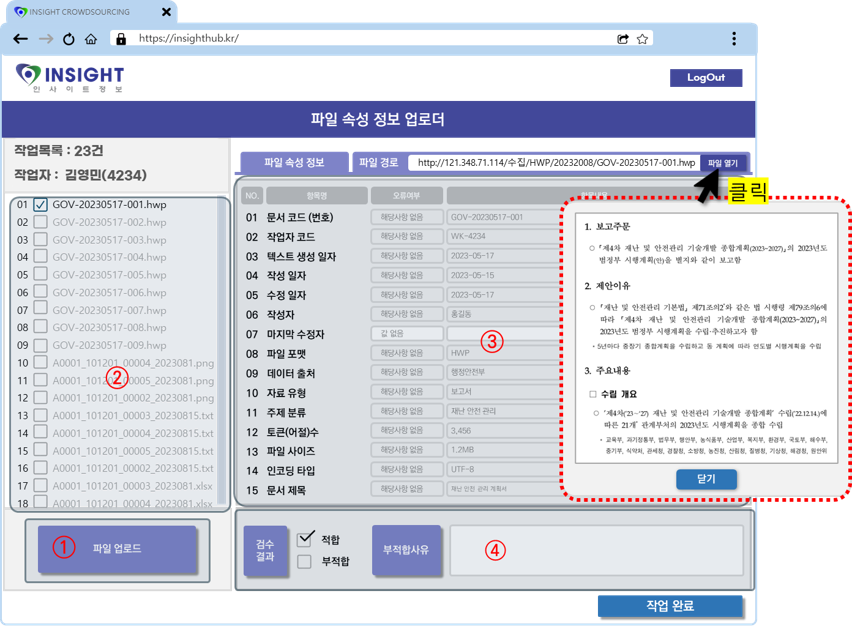The width and height of the screenshot is (852, 626).
Task: Click the 파일 열기 button
Action: 723,163
